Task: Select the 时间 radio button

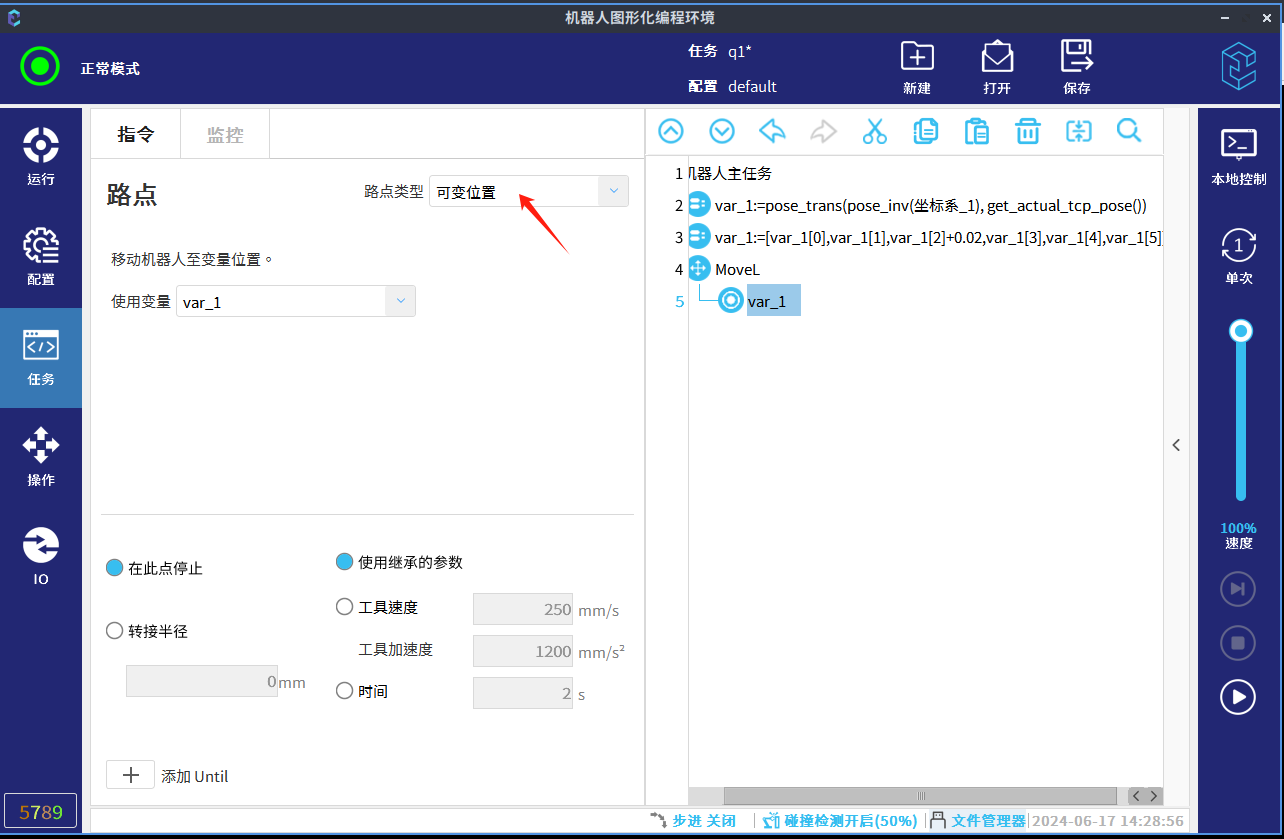Action: pos(345,691)
